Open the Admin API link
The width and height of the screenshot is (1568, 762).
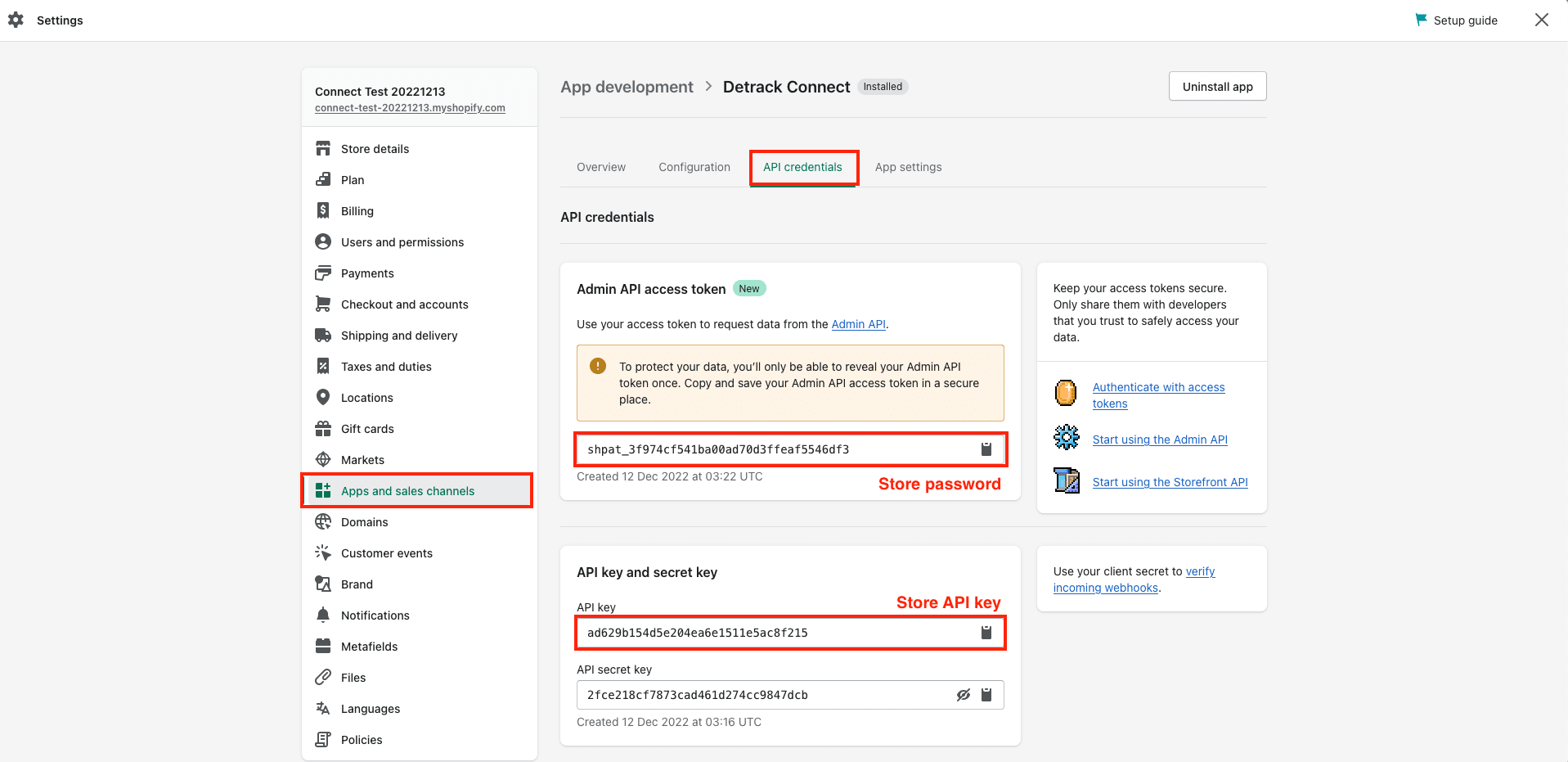pos(859,324)
